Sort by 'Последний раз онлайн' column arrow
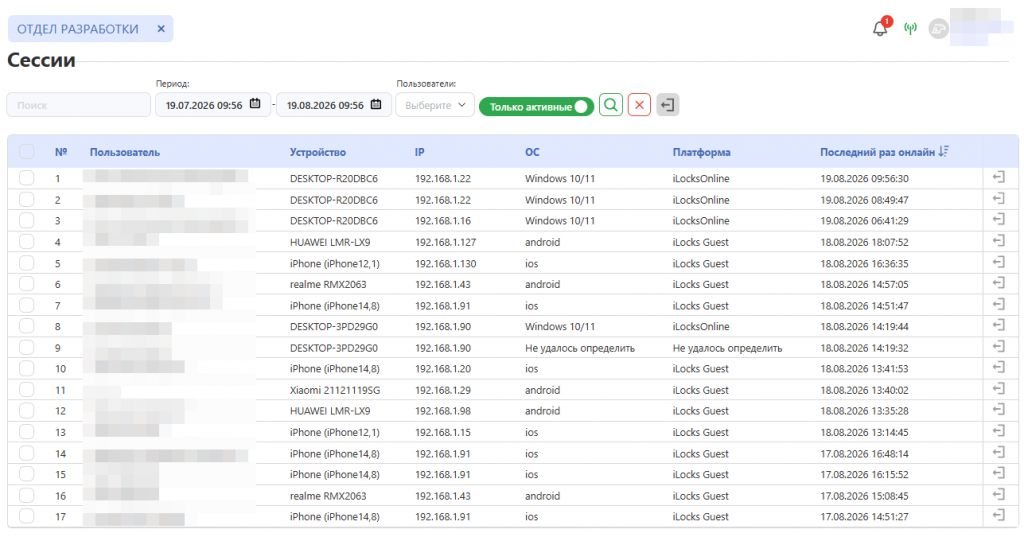The width and height of the screenshot is (1024, 537). click(943, 152)
